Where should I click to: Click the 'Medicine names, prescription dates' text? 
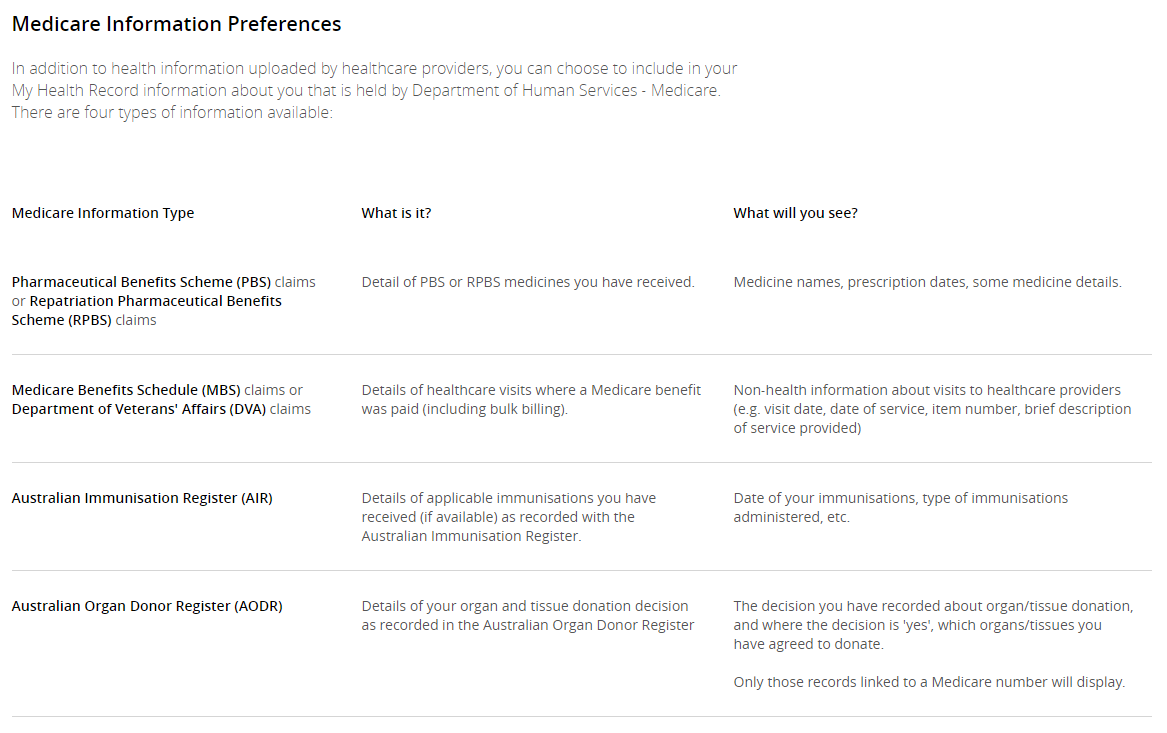(927, 282)
